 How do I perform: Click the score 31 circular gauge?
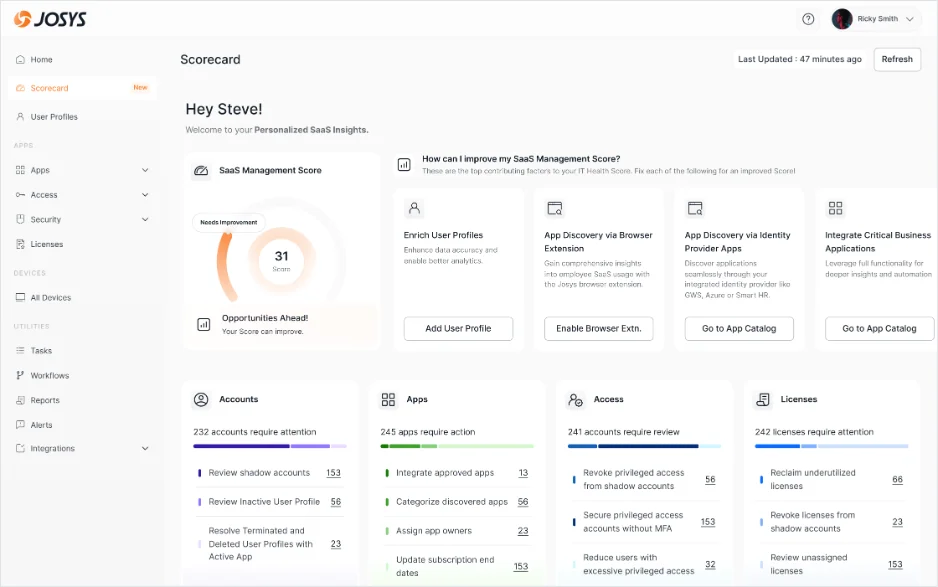pyautogui.click(x=281, y=261)
